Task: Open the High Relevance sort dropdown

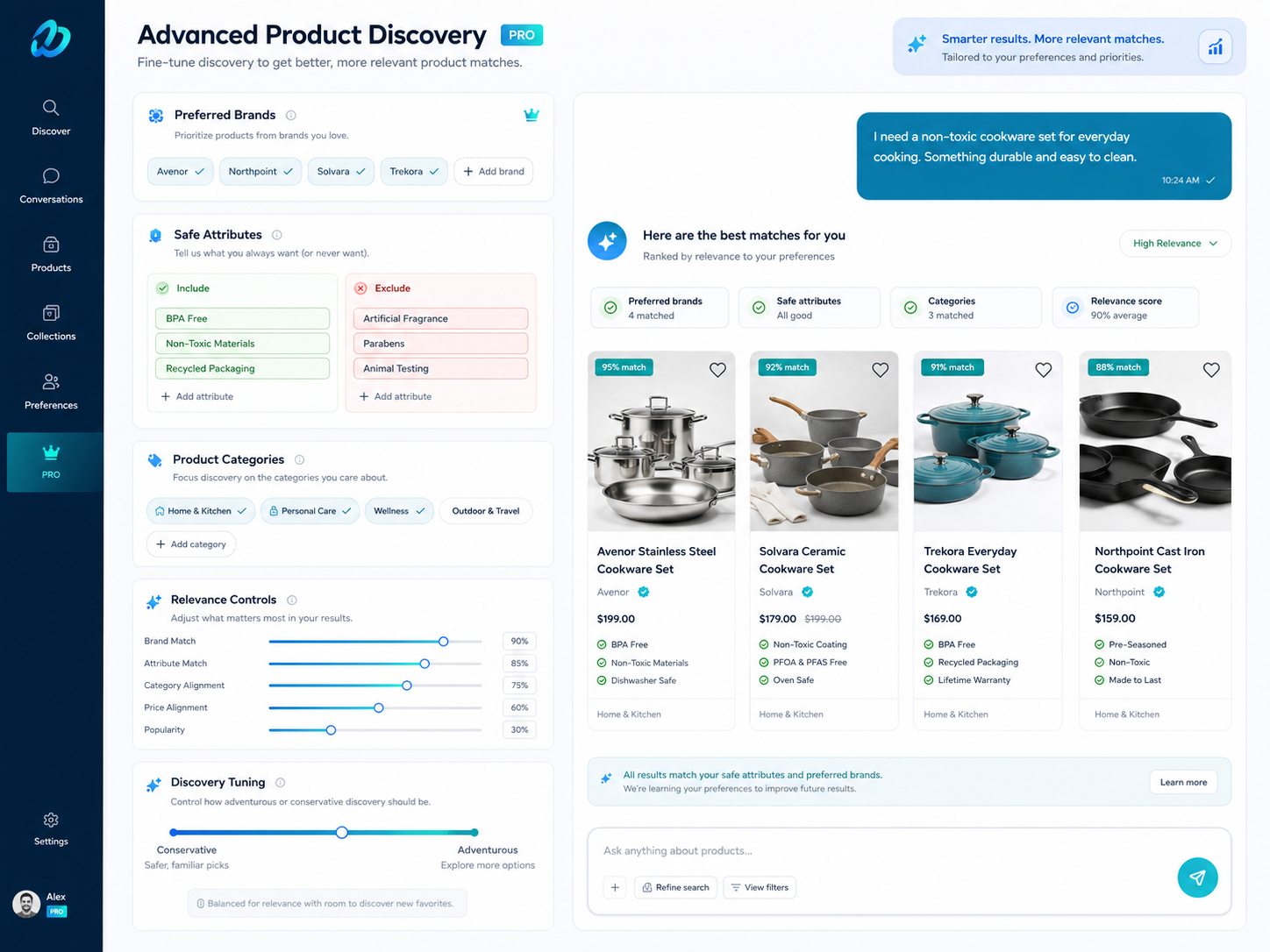Action: tap(1175, 244)
